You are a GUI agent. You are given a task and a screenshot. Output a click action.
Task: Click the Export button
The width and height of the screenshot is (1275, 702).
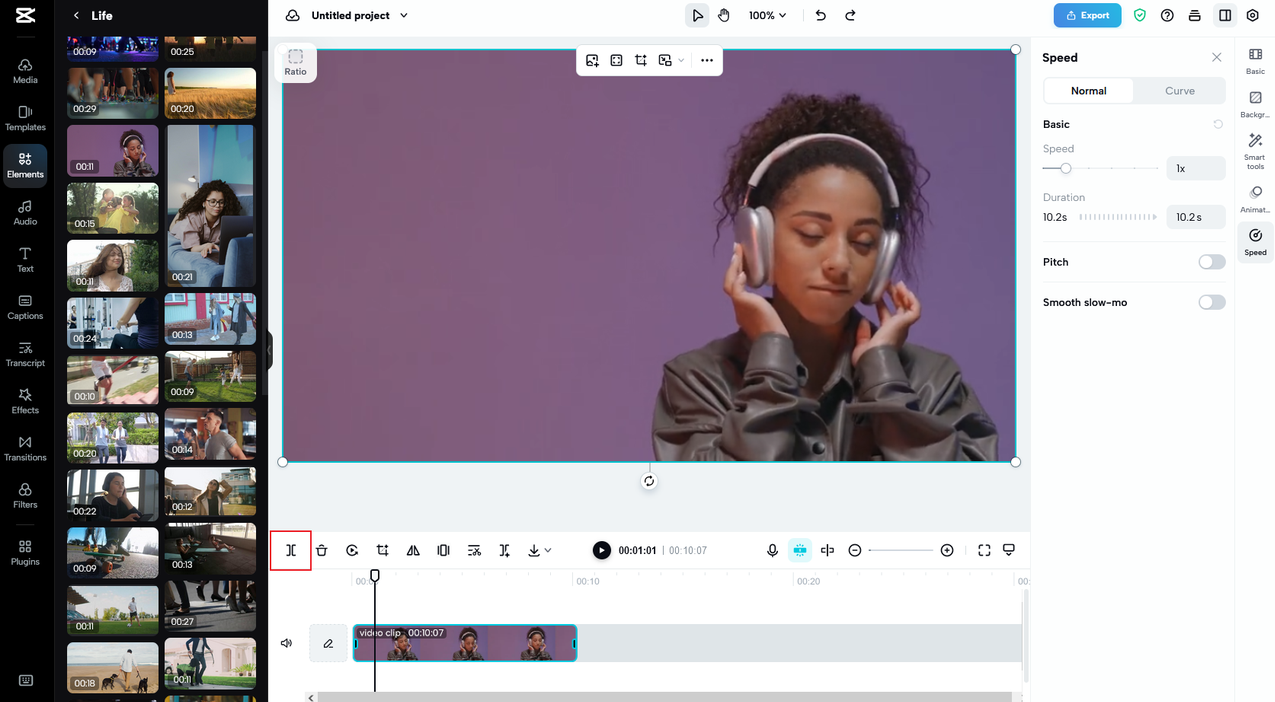(x=1087, y=15)
